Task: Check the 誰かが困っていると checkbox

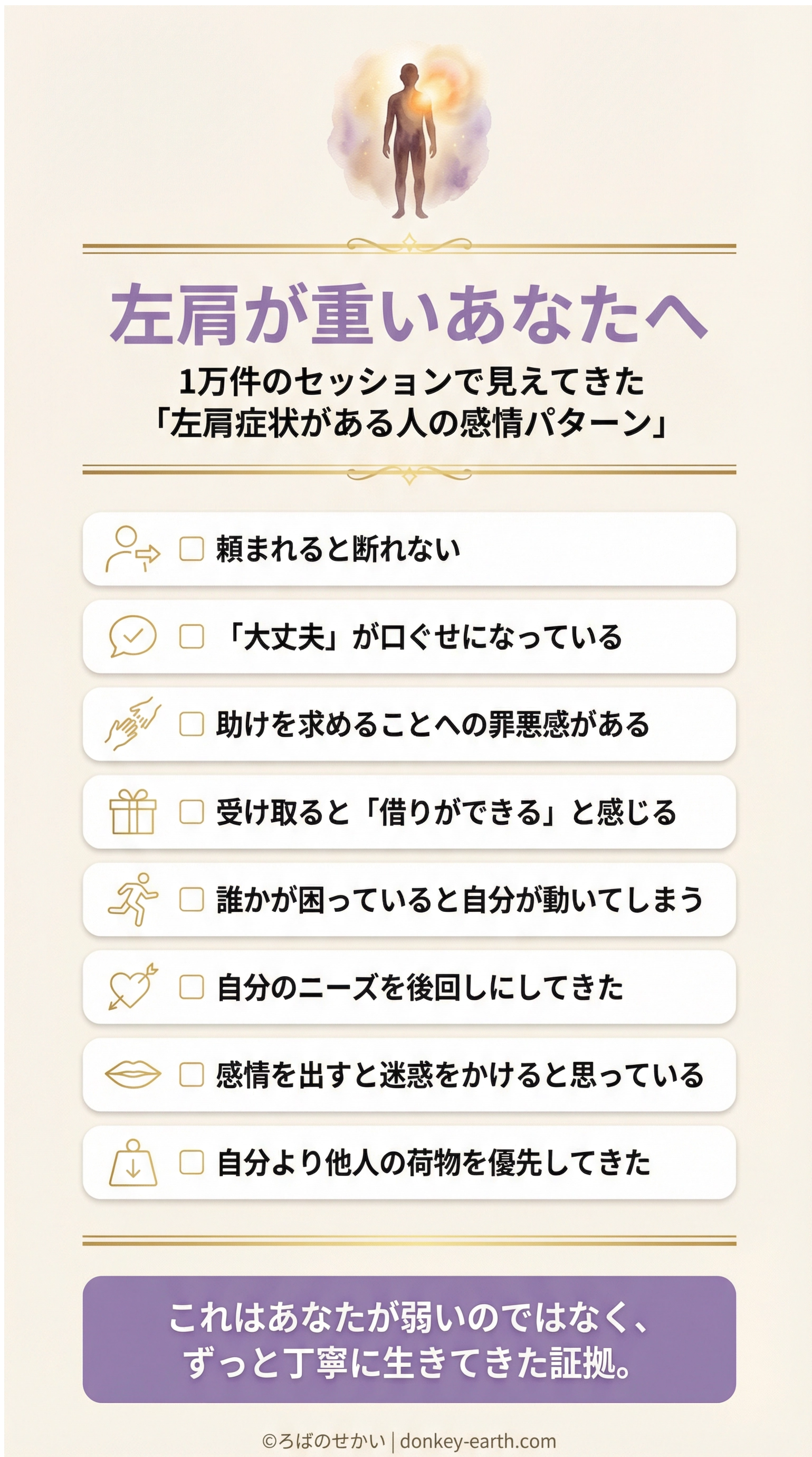Action: tap(191, 899)
